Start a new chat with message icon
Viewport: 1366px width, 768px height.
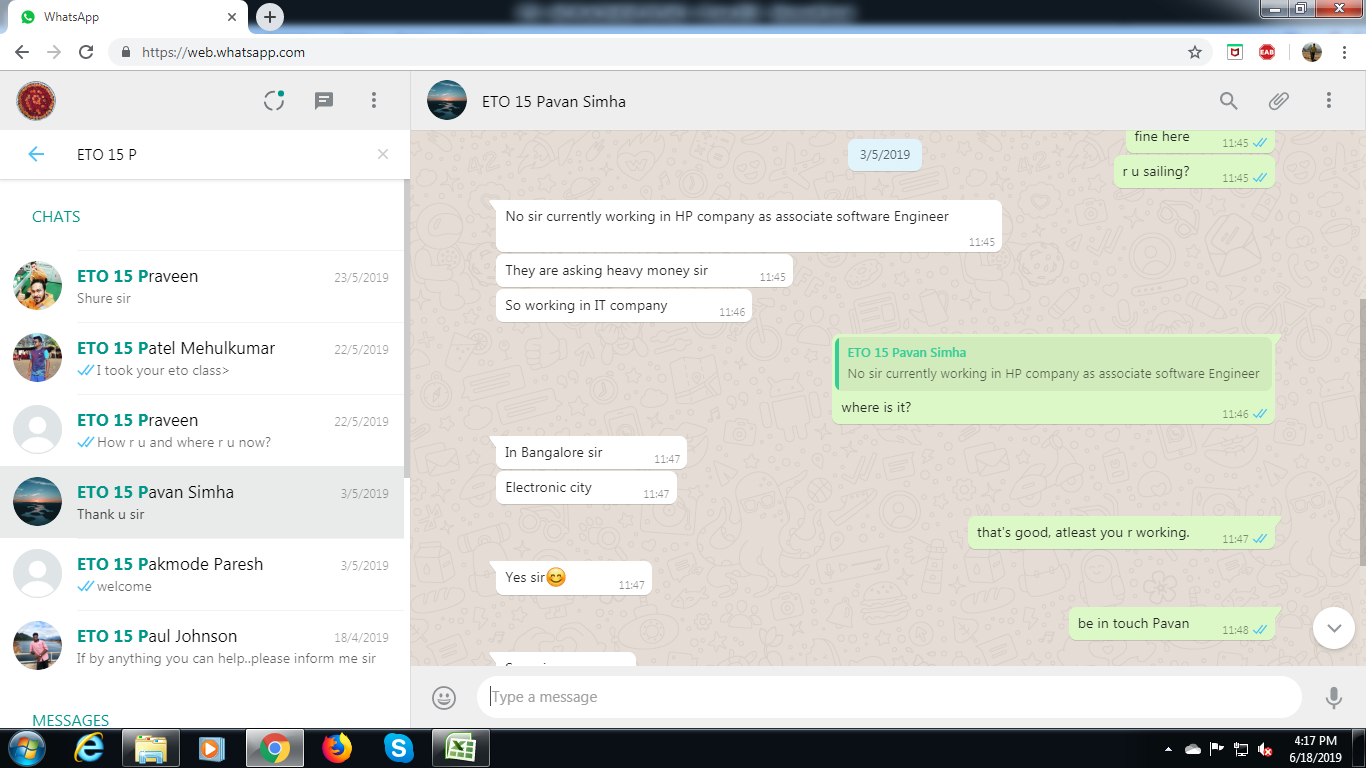click(324, 100)
